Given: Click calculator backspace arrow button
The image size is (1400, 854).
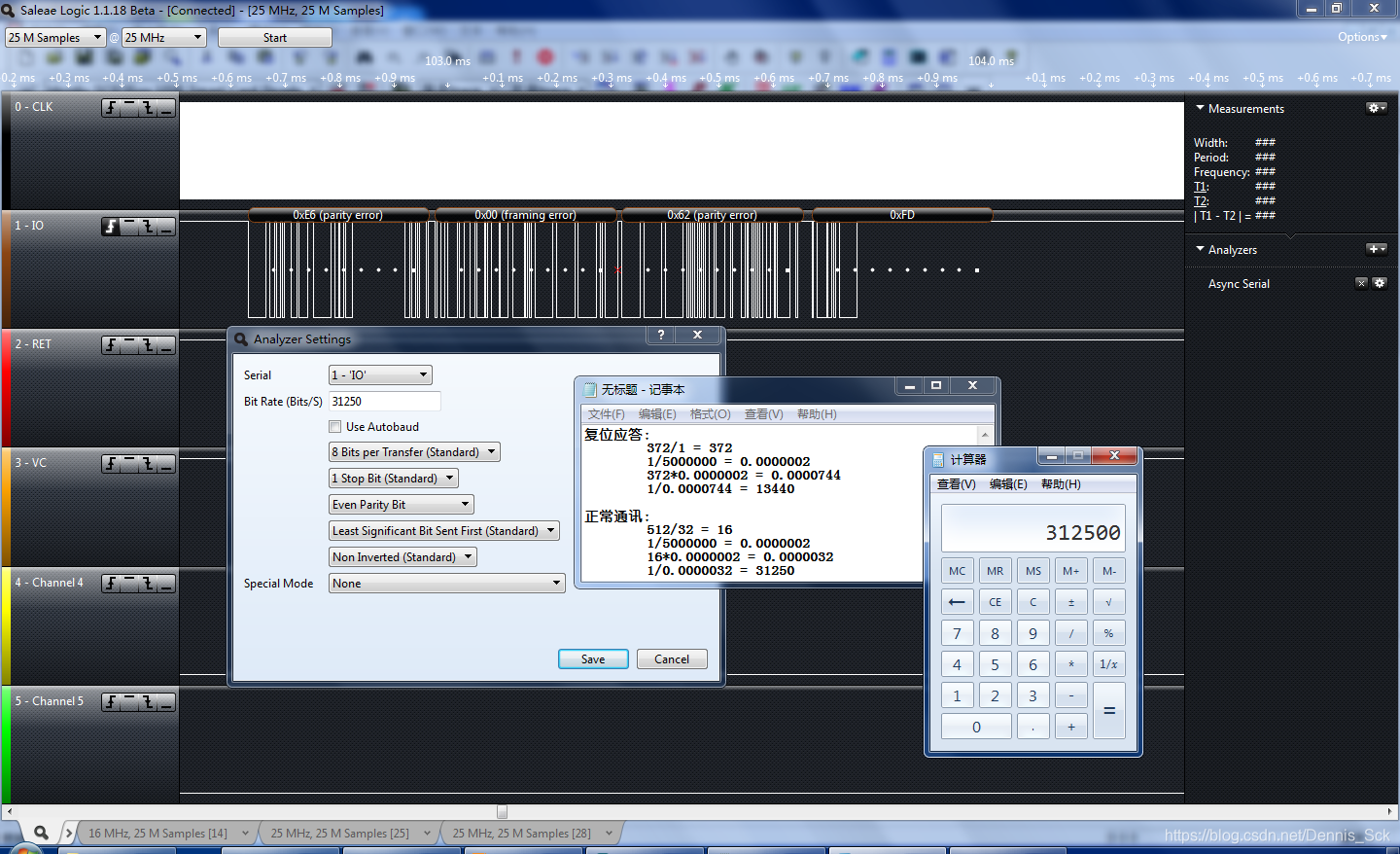Looking at the screenshot, I should coord(957,602).
